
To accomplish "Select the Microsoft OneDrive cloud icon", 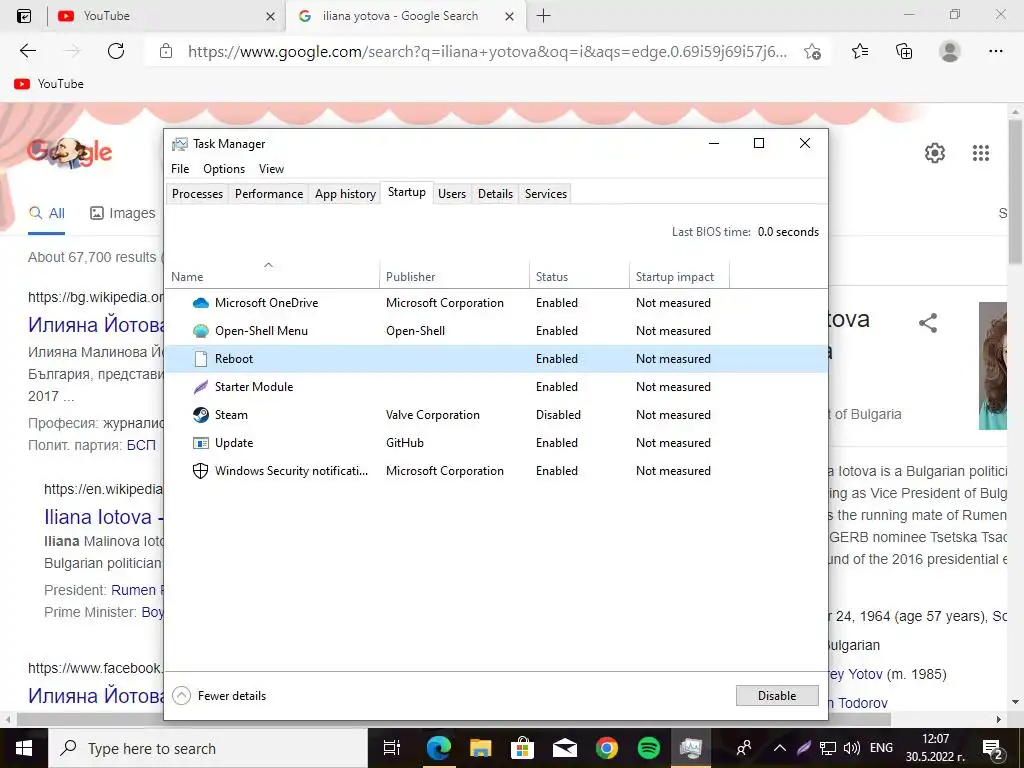I will coord(201,303).
